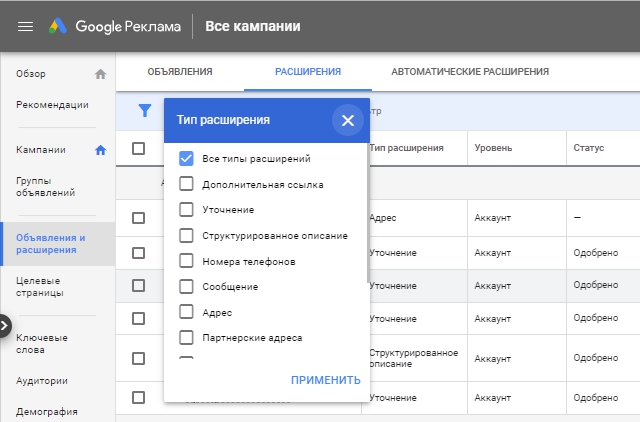This screenshot has height=422, width=640.
Task: Enable the Номера телефонов checkbox
Action: (x=186, y=261)
